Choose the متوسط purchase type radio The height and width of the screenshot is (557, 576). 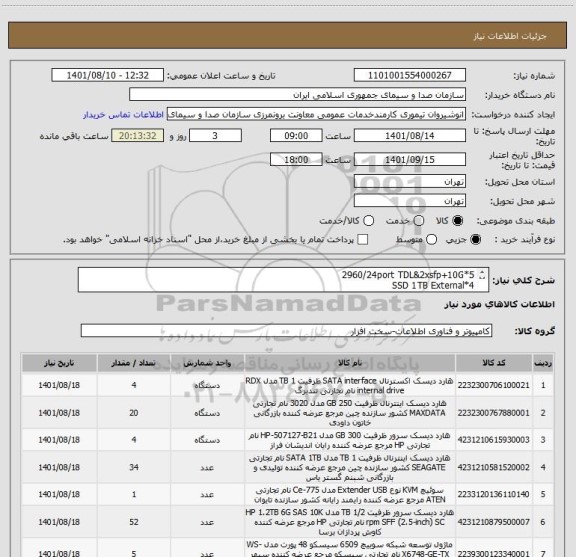click(x=431, y=240)
